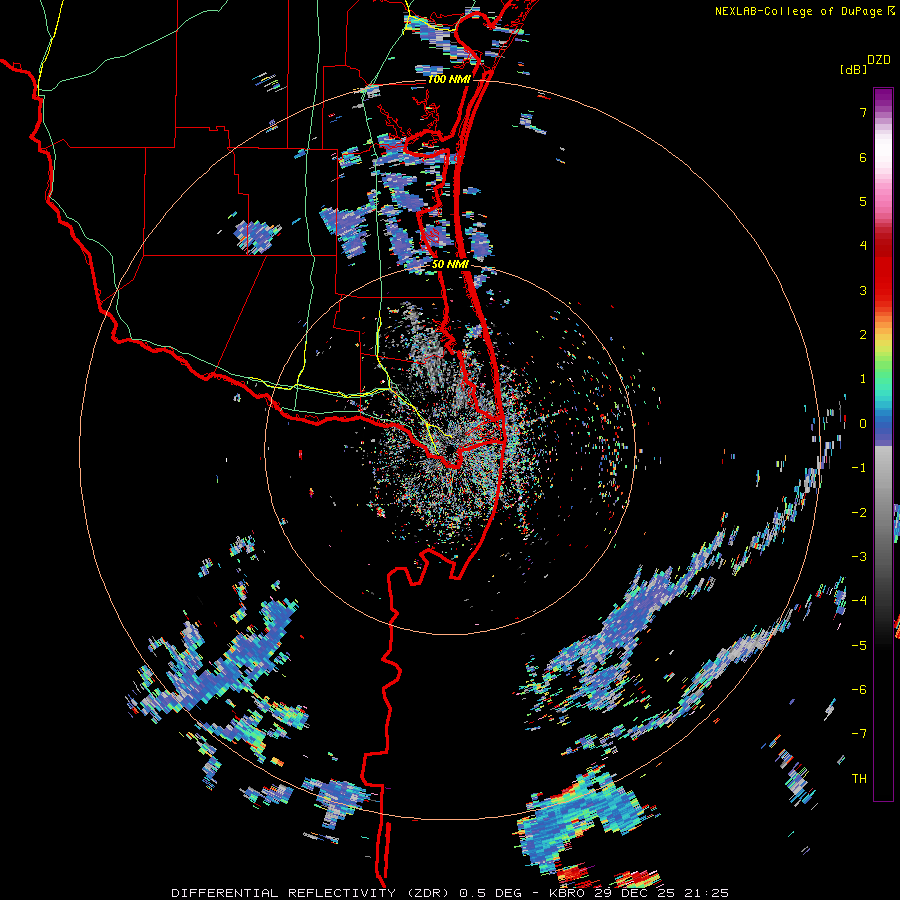The height and width of the screenshot is (900, 900).
Task: Click the -5 value on color scale
Action: [859, 646]
